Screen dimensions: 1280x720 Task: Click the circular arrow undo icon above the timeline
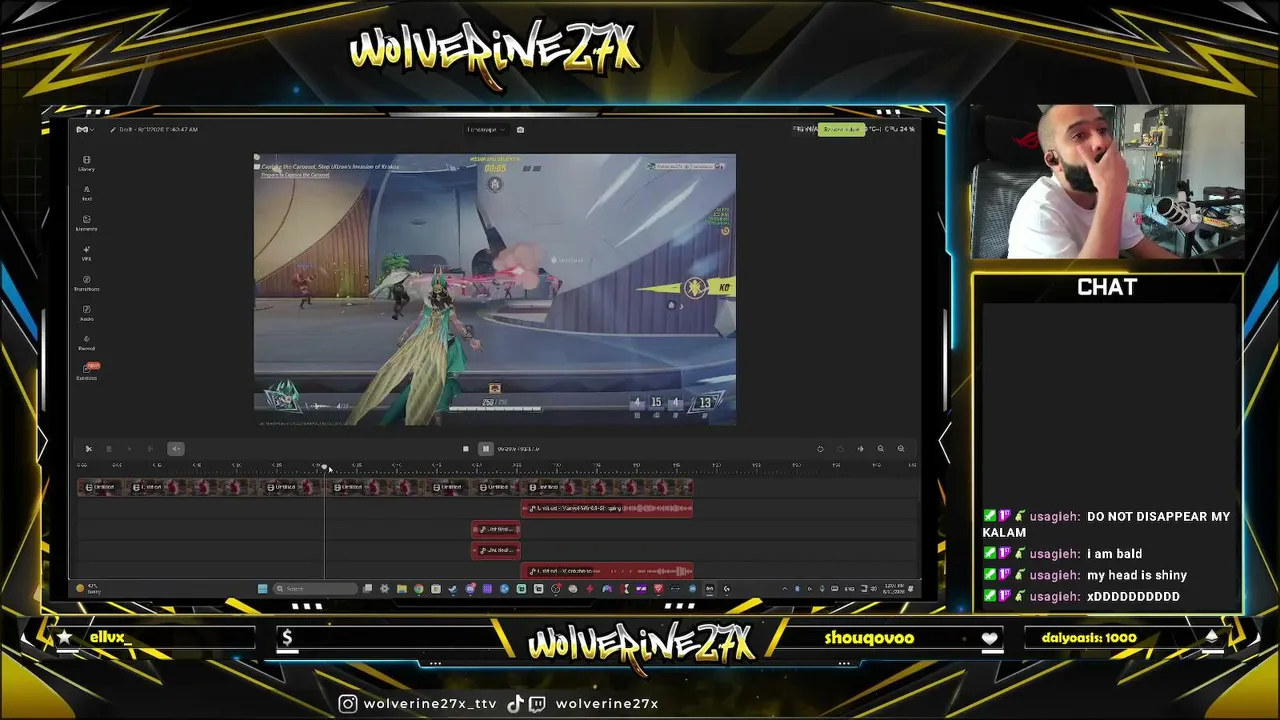(x=820, y=449)
